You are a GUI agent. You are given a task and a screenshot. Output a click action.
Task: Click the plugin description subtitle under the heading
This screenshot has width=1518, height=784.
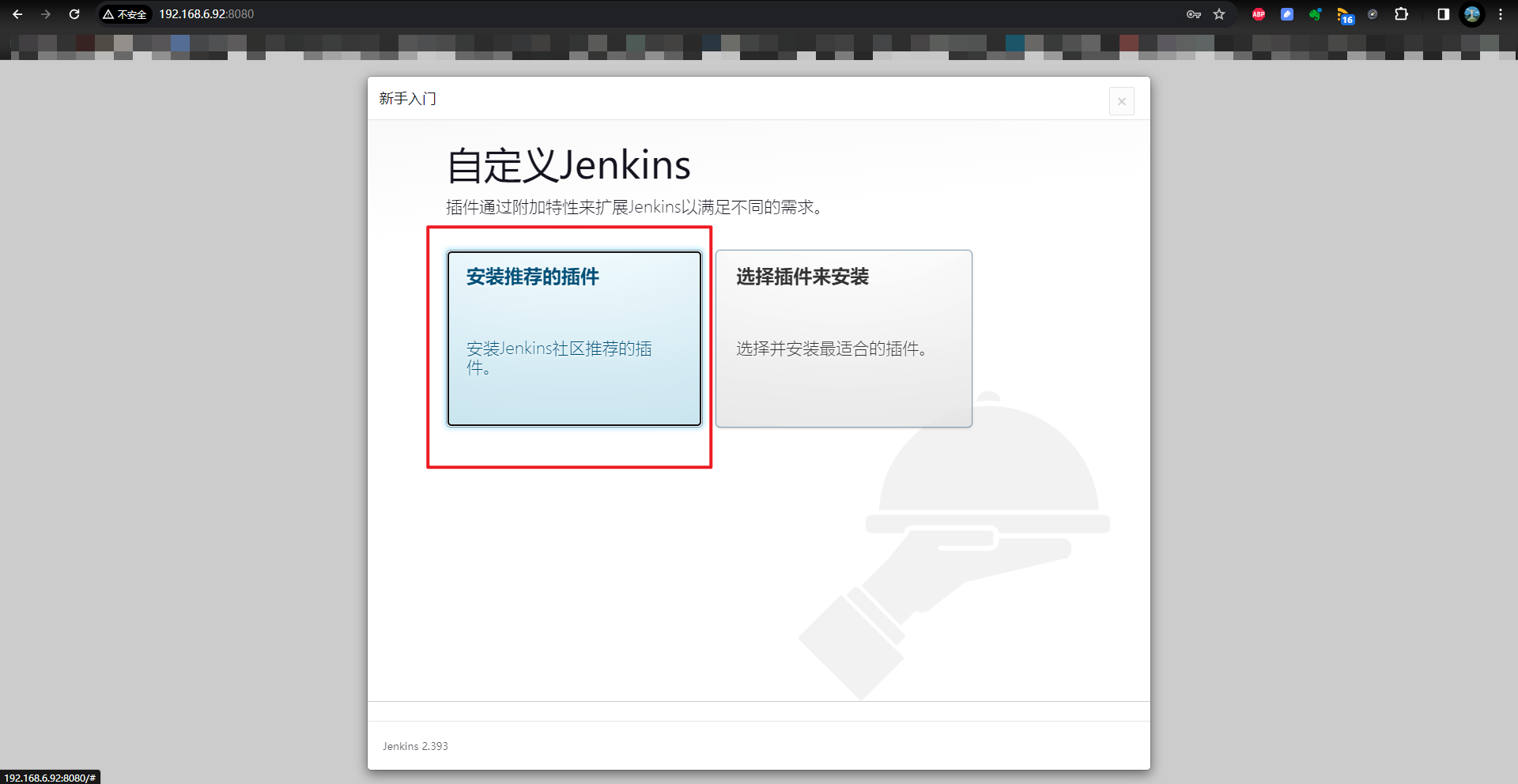pyautogui.click(x=636, y=207)
